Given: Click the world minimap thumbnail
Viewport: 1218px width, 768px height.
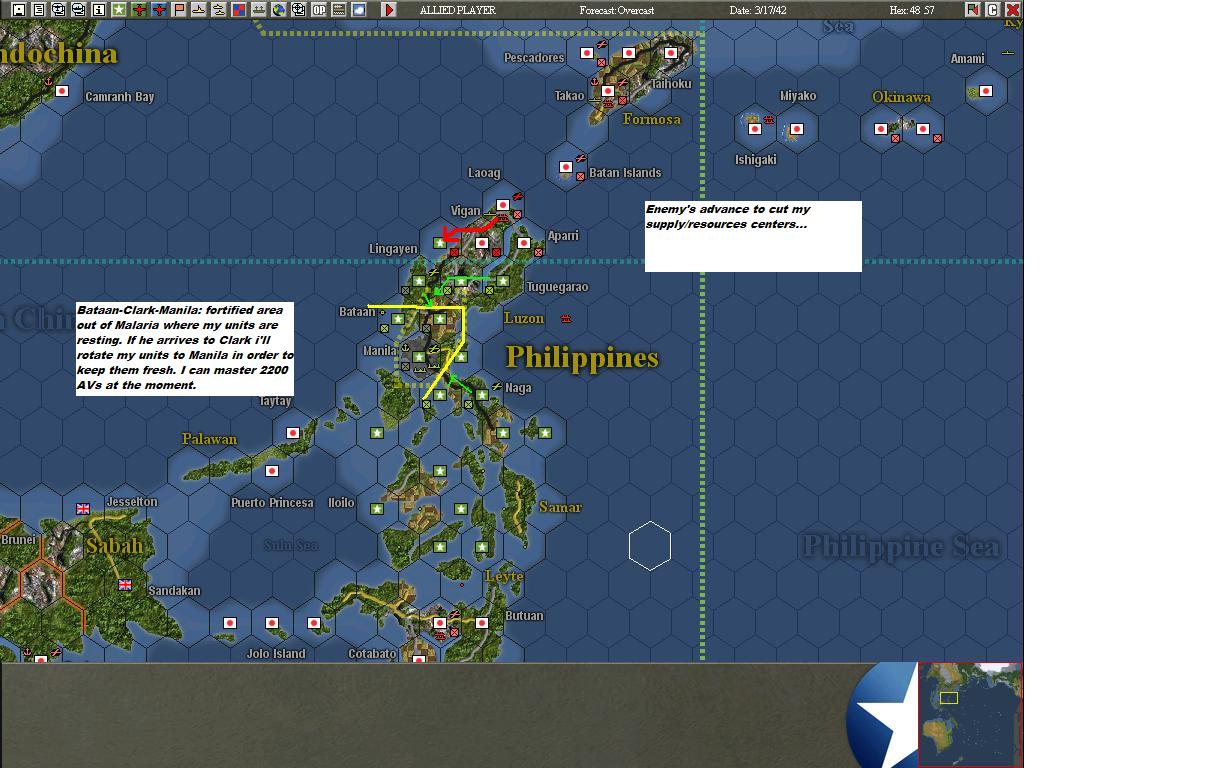Looking at the screenshot, I should point(970,714).
